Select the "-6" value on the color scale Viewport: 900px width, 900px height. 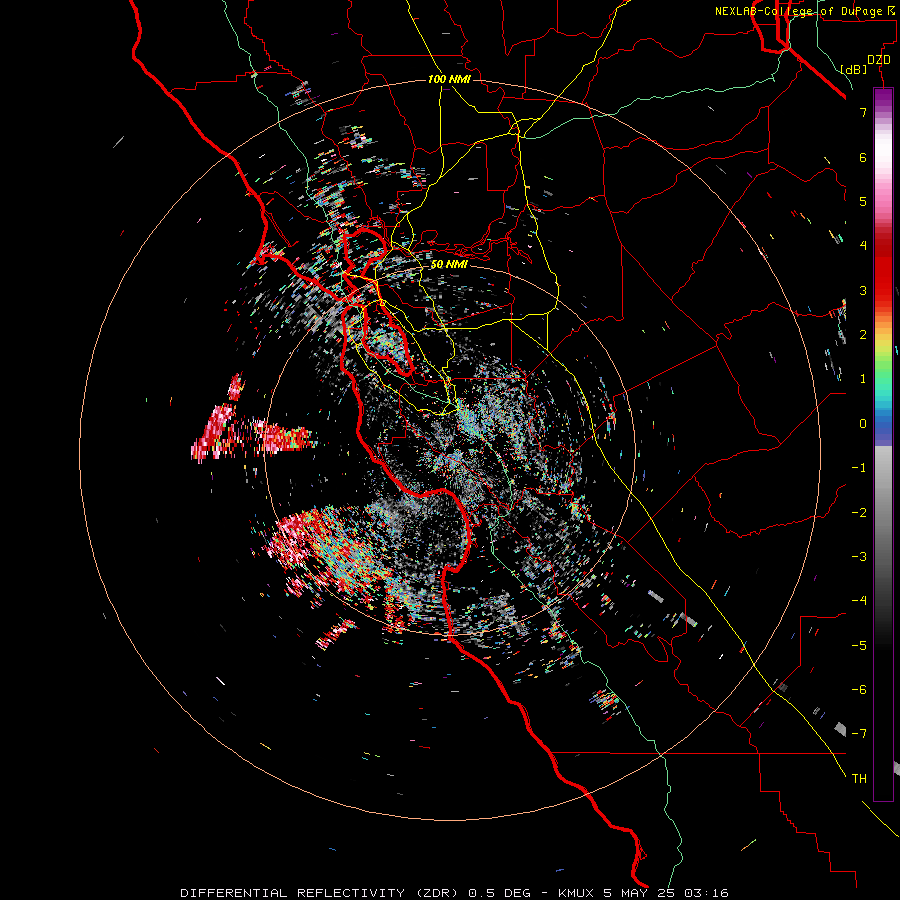pyautogui.click(x=859, y=690)
